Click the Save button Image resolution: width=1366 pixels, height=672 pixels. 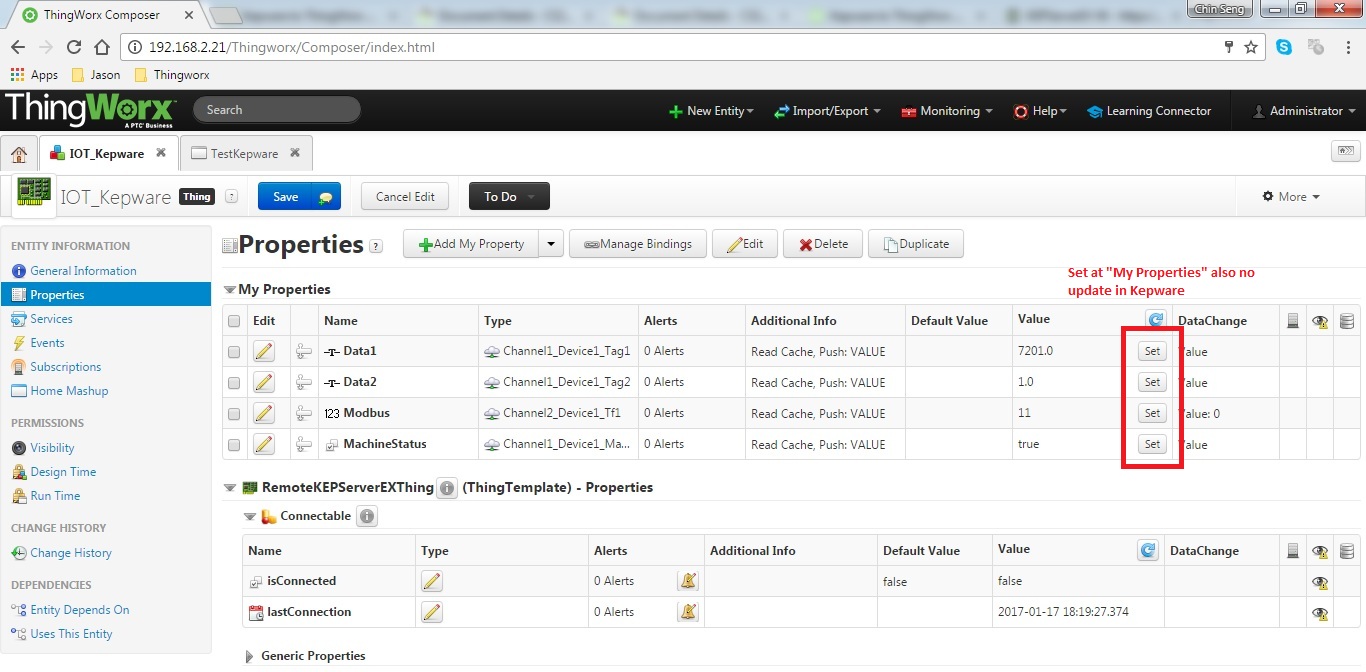(285, 197)
